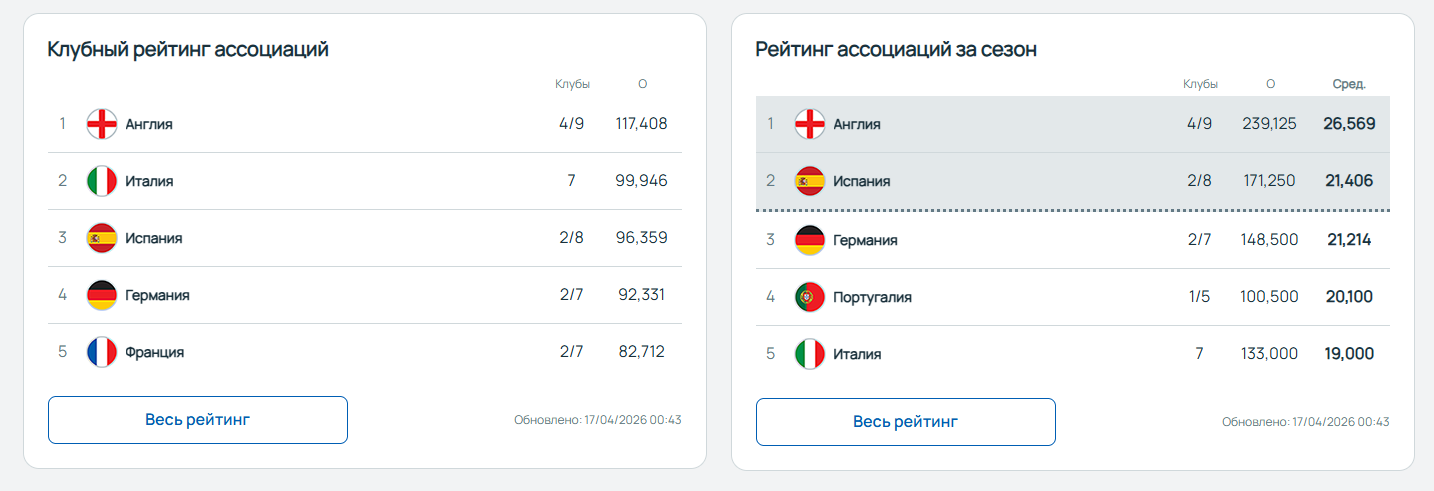The height and width of the screenshot is (491, 1434).
Task: Click Клубы column header in club ranking
Action: click(572, 84)
